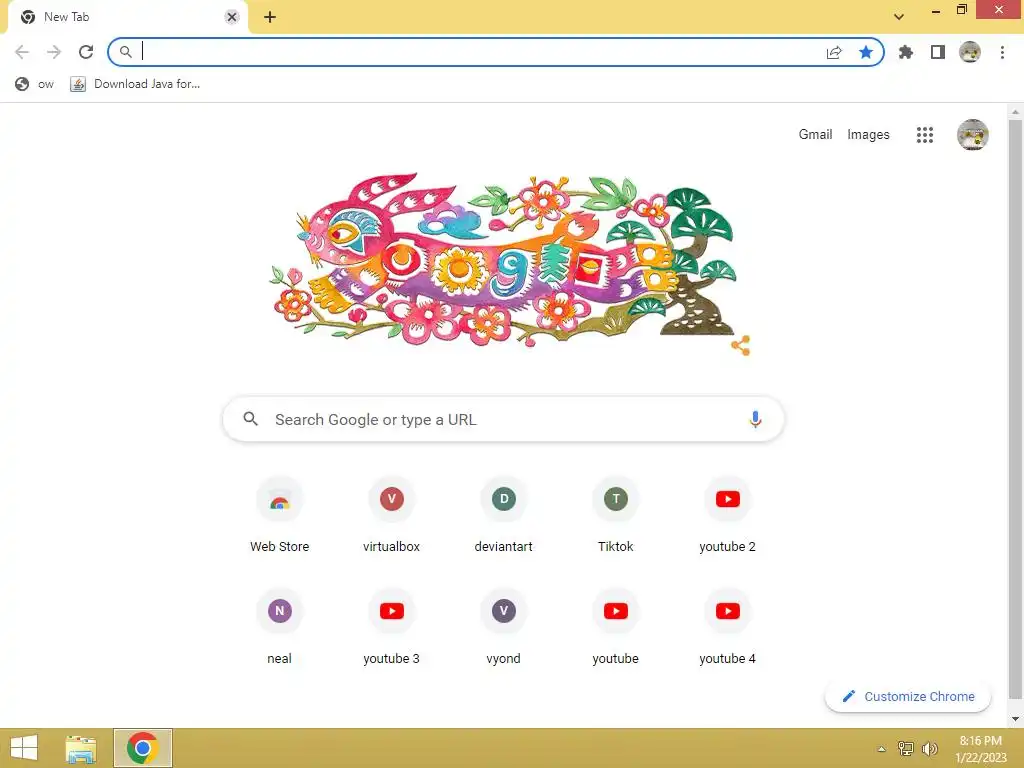Open the volume speaker tray icon
The width and height of the screenshot is (1024, 768).
coord(929,748)
